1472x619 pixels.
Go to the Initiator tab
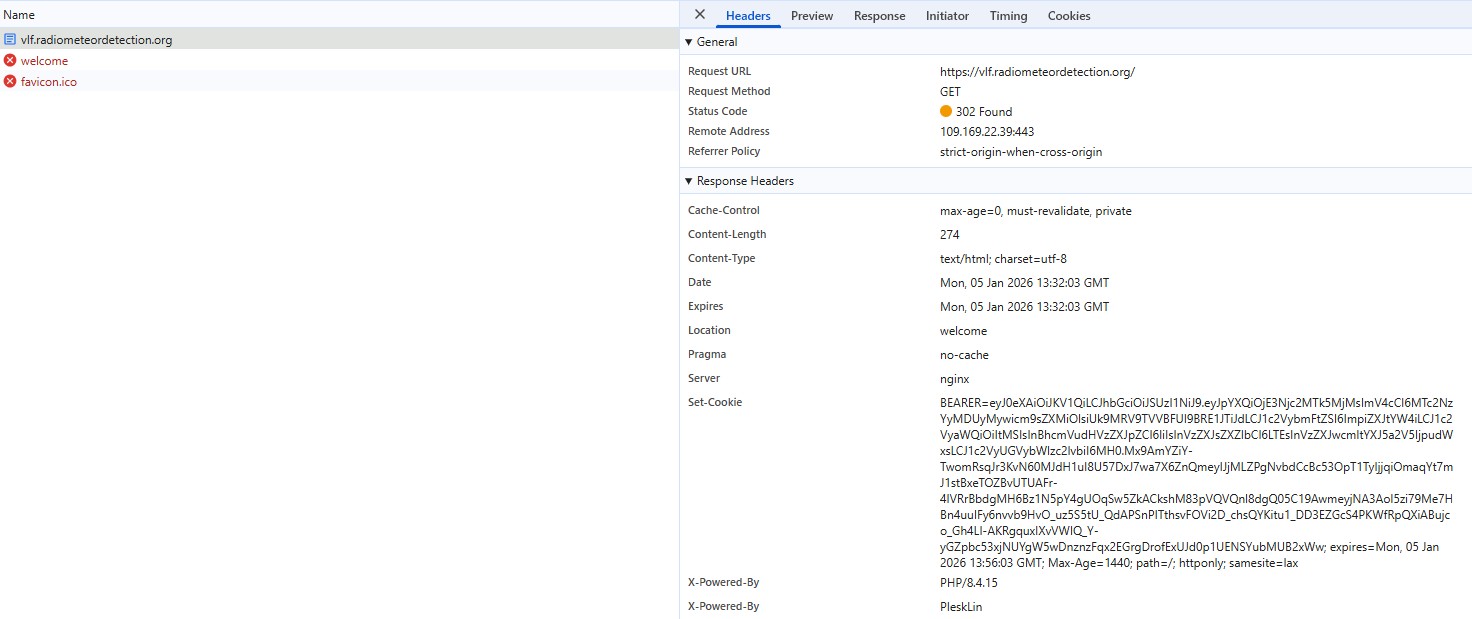point(946,16)
